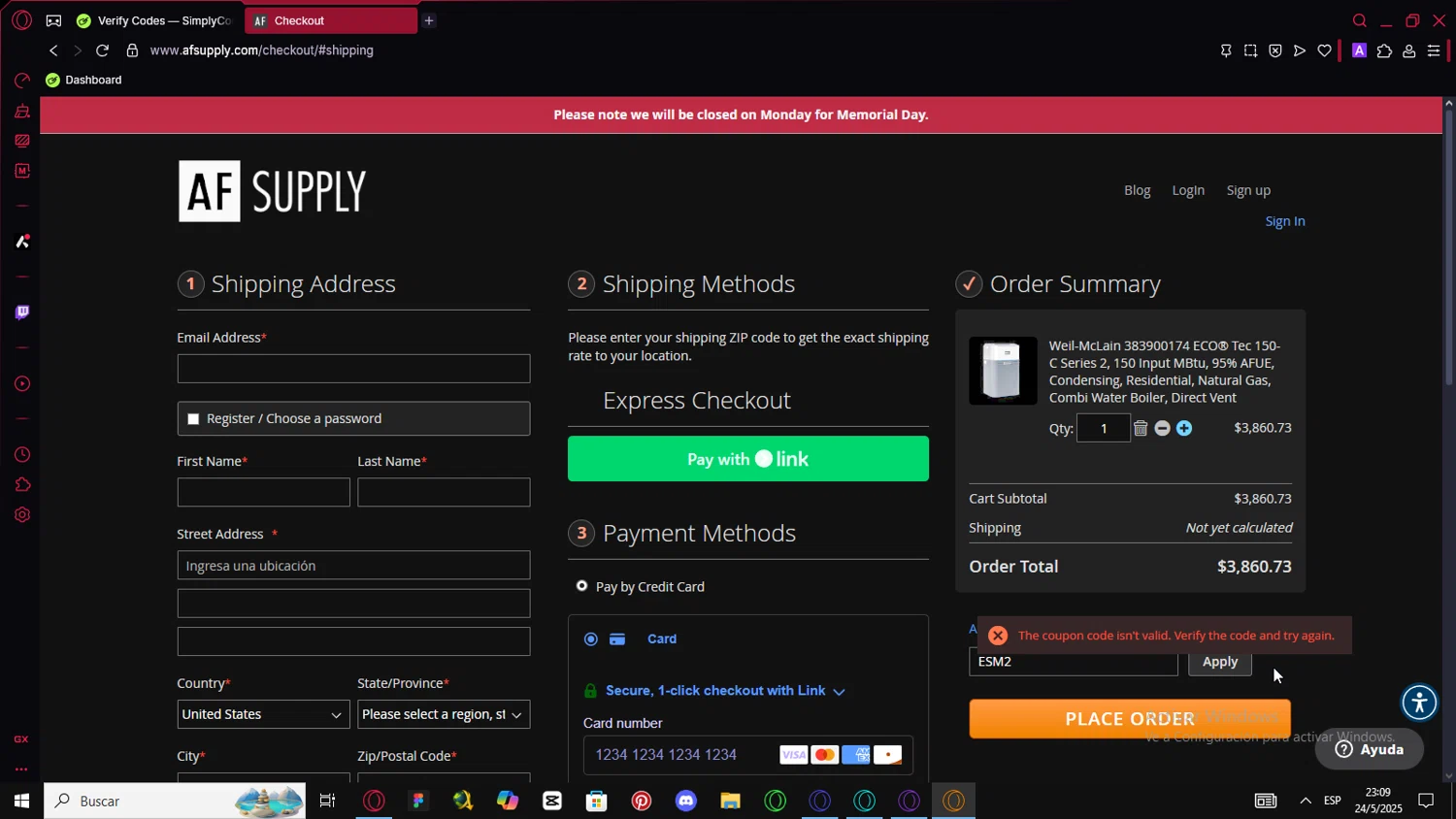Screen dimensions: 1456x819
Task: Open the accessibility widget icon
Action: pos(1419,703)
